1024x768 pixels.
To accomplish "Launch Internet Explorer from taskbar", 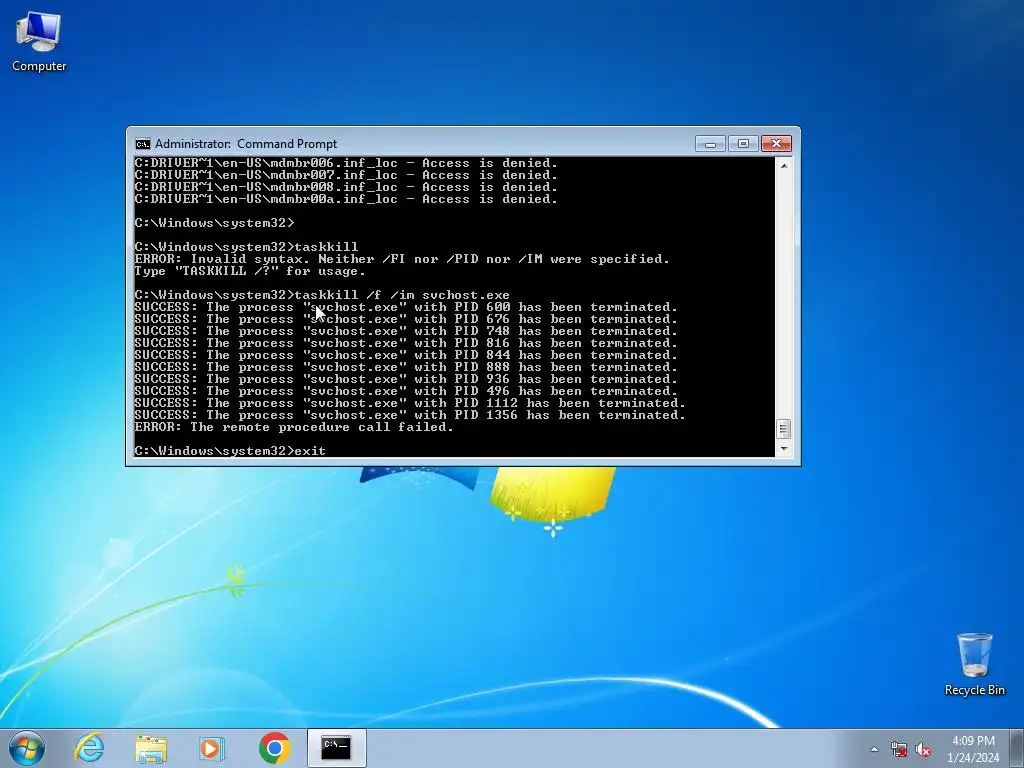I will [89, 748].
